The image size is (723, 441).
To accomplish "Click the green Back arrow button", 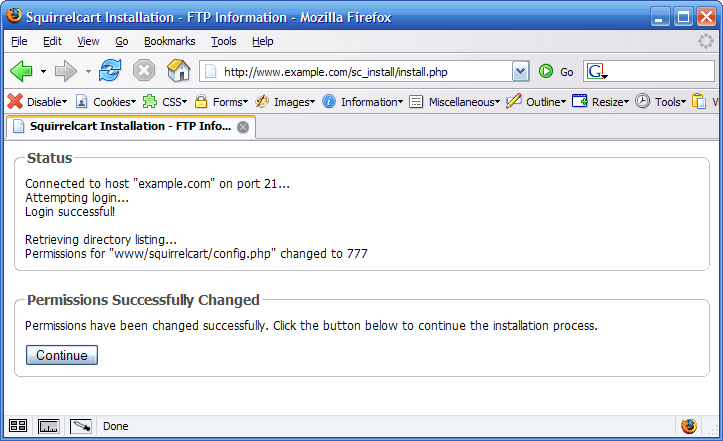I will (21, 71).
